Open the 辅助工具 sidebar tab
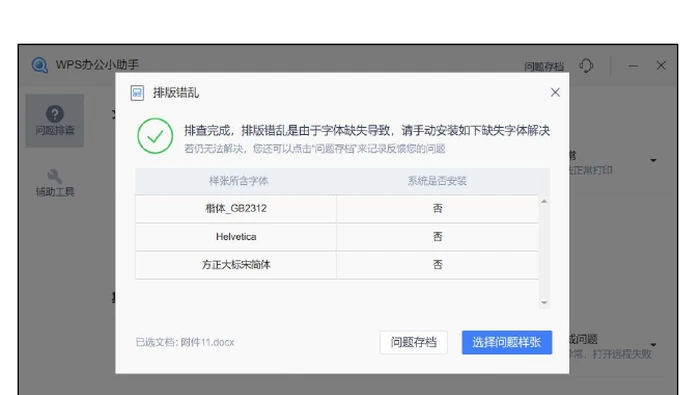 (x=55, y=183)
